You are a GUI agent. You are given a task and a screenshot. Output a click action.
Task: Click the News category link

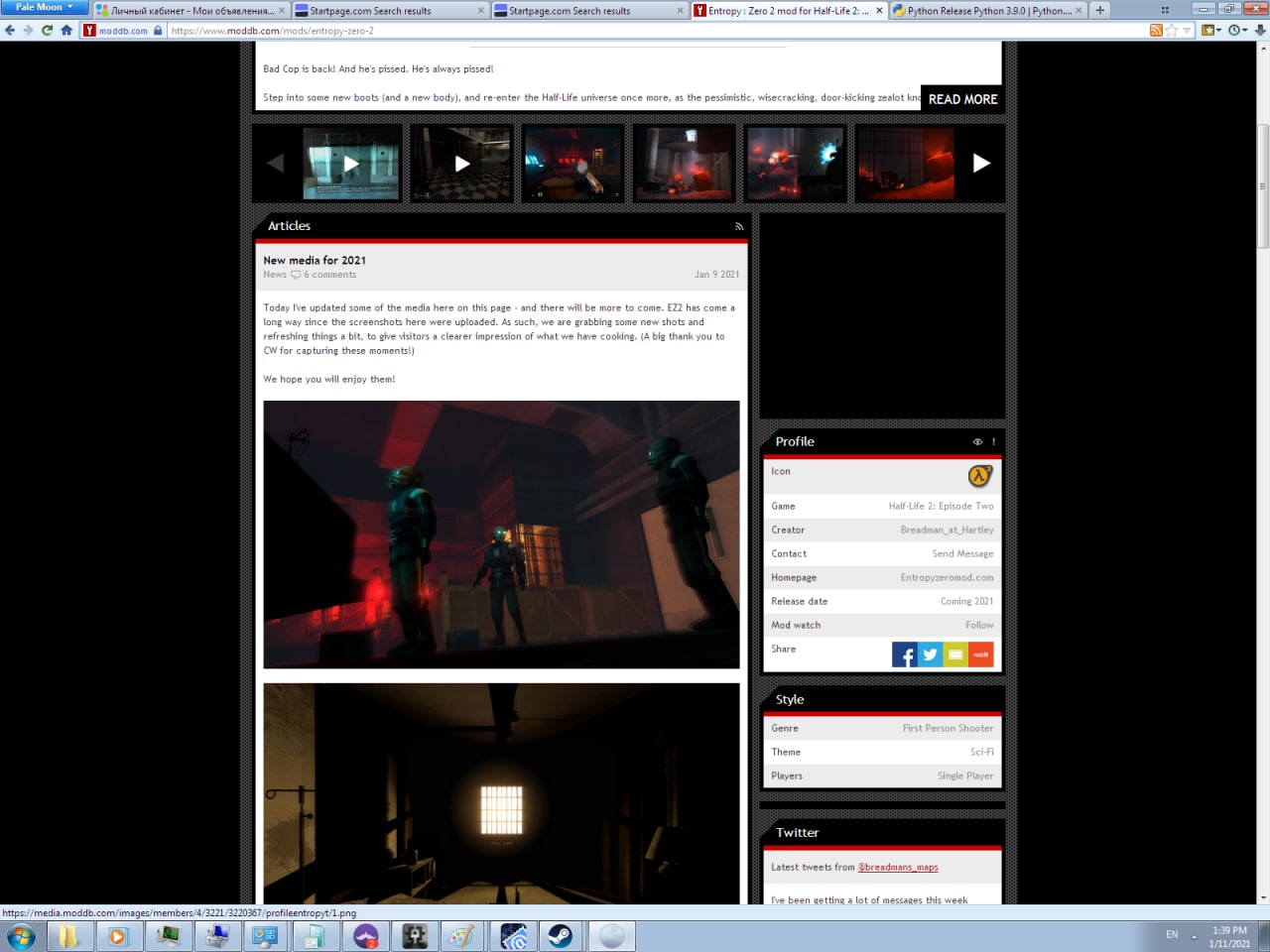tap(275, 275)
